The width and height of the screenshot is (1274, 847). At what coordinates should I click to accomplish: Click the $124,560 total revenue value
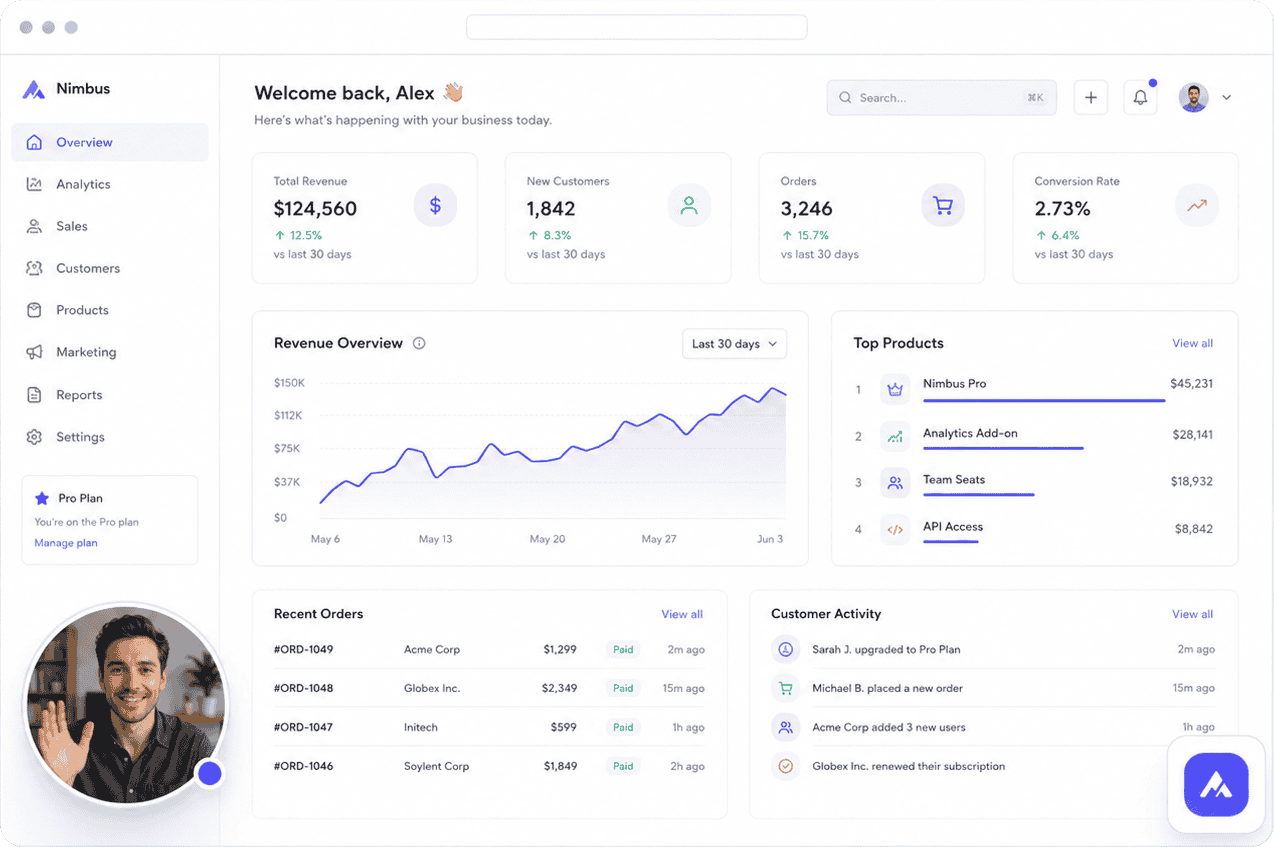[315, 209]
